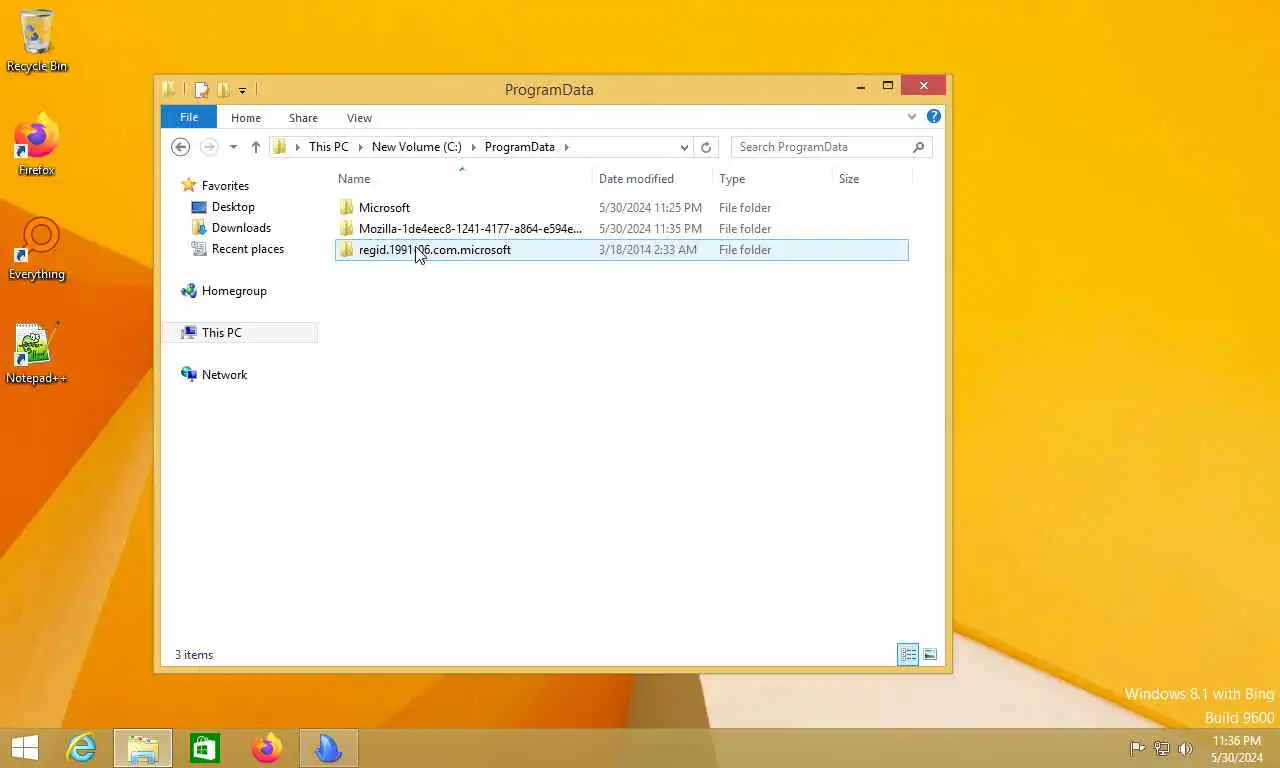Screen dimensions: 1280x768
Task: Open the File menu
Action: pyautogui.click(x=189, y=117)
